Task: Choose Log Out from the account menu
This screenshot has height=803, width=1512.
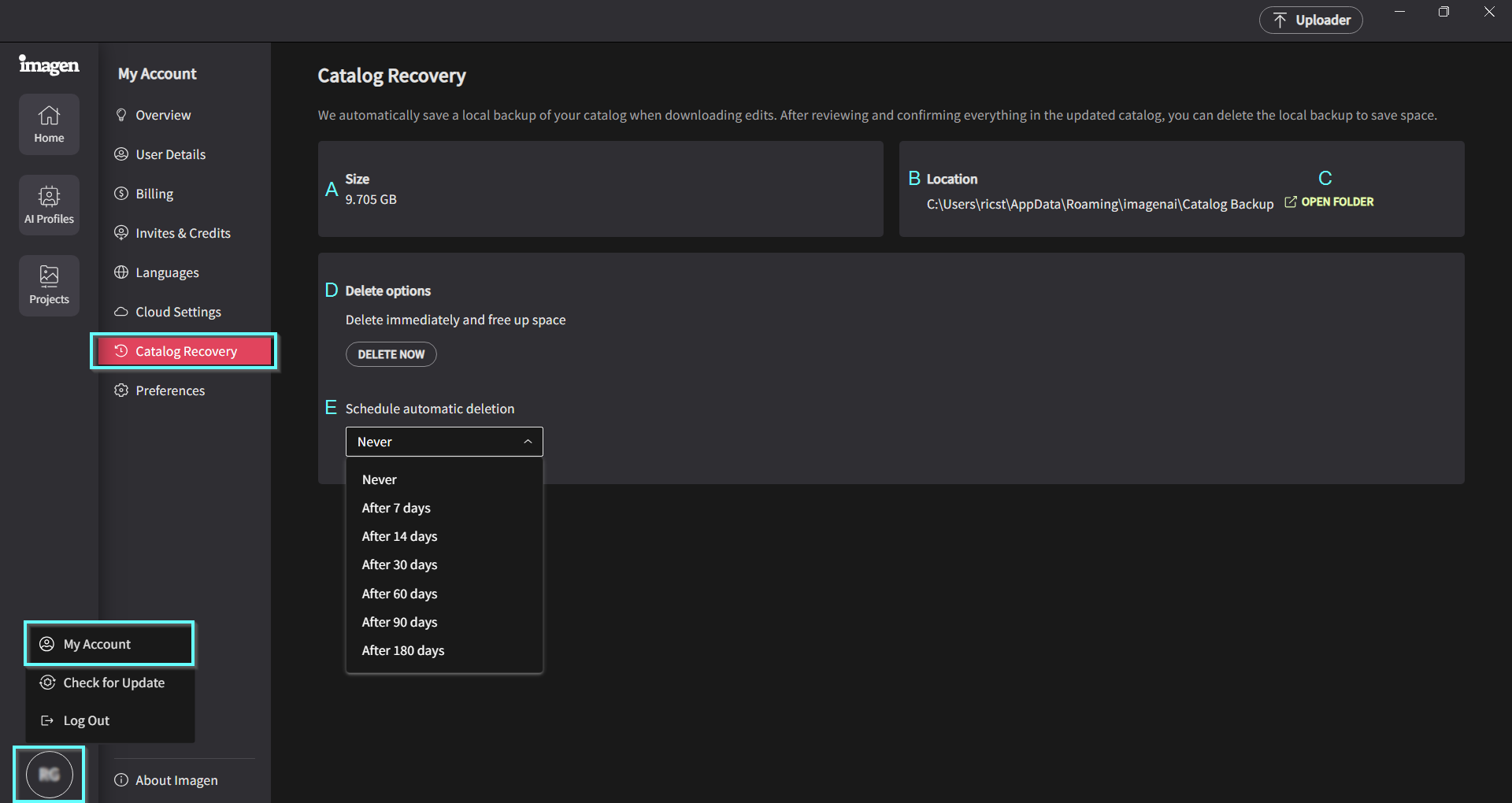Action: coord(87,720)
